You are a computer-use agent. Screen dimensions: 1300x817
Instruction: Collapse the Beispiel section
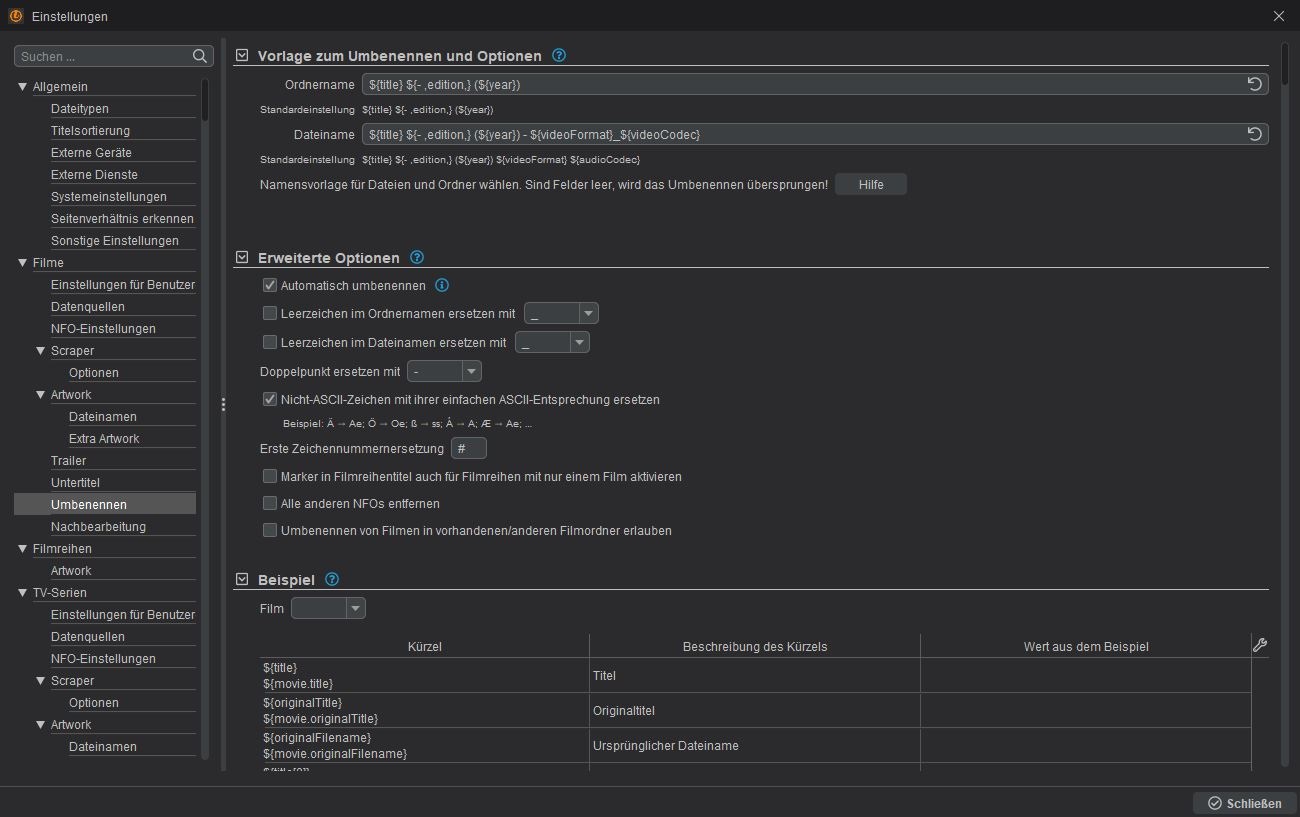[241, 579]
